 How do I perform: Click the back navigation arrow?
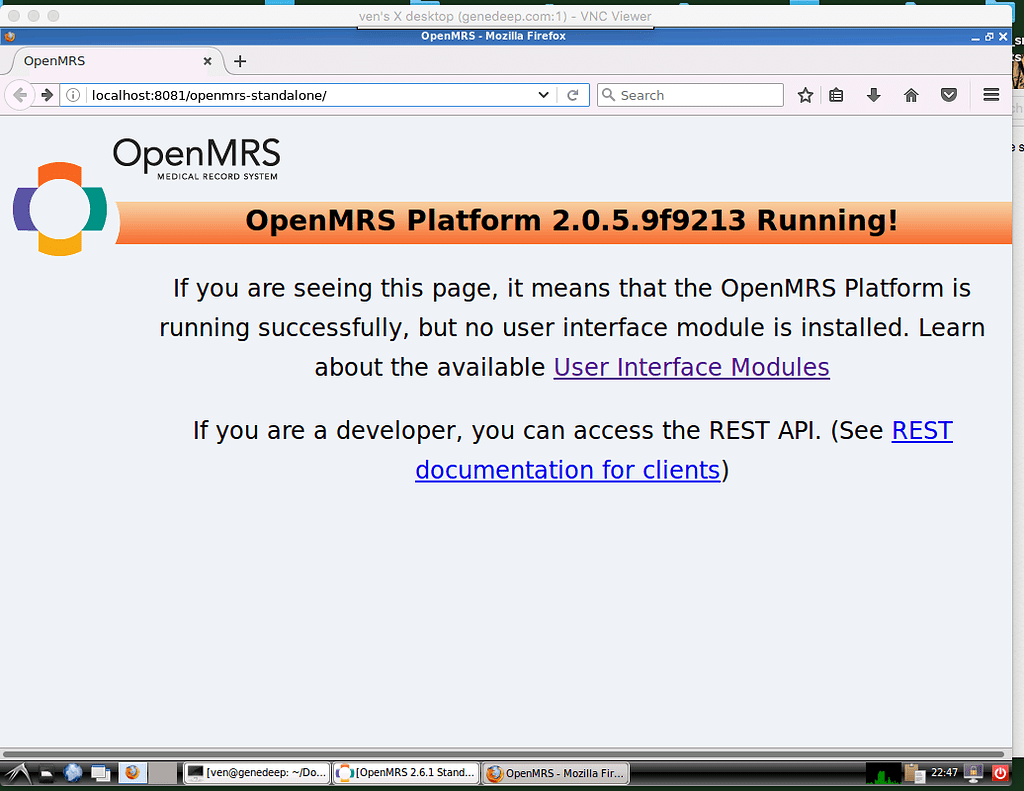[19, 94]
